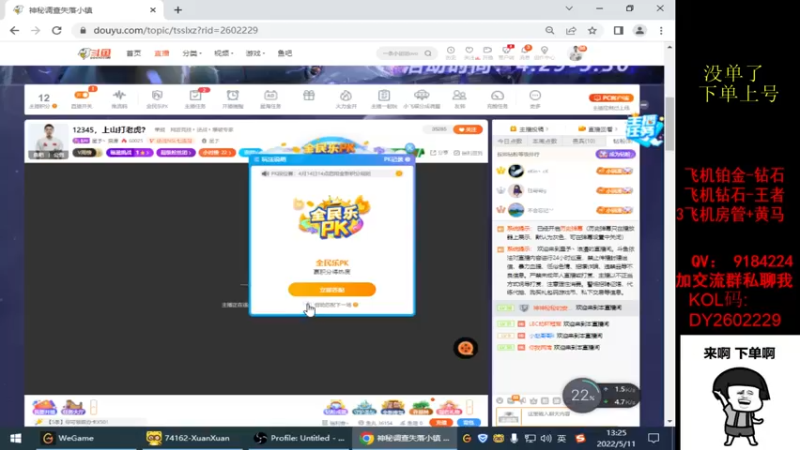The image size is (800, 450).
Task: Tick the checkbox below the PK popup button
Action: tap(307, 305)
